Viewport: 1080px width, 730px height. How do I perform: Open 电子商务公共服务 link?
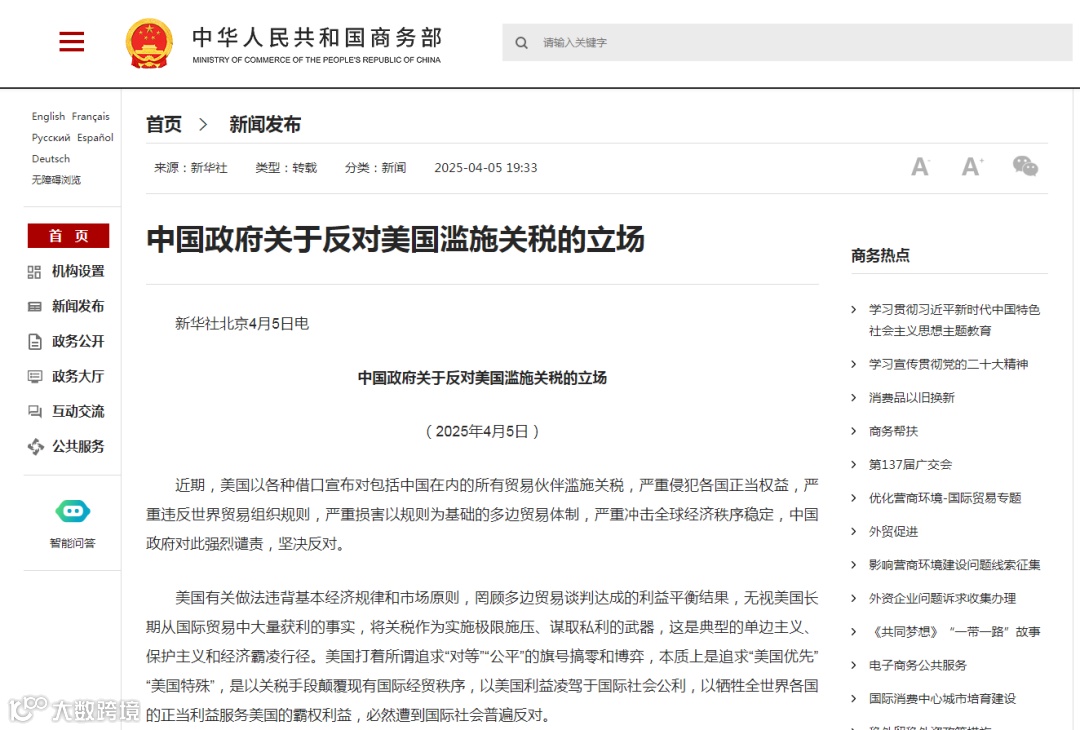tap(917, 665)
